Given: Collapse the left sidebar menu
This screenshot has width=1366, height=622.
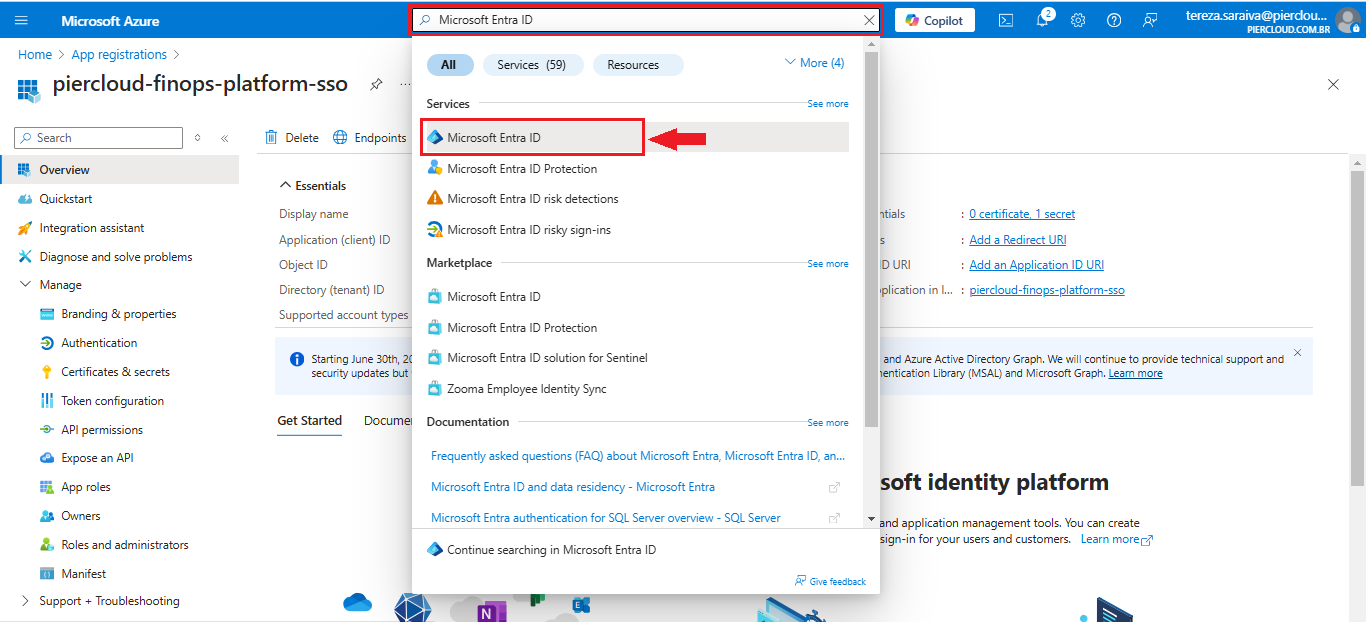Looking at the screenshot, I should point(225,138).
